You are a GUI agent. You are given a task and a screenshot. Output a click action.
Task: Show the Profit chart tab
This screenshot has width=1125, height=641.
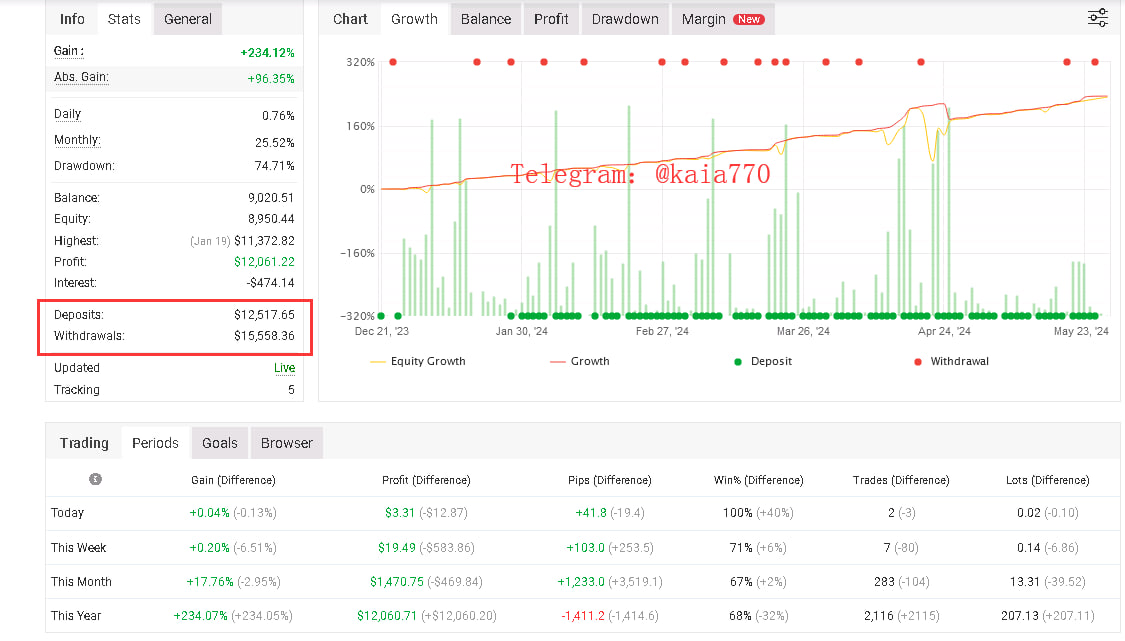pos(551,19)
